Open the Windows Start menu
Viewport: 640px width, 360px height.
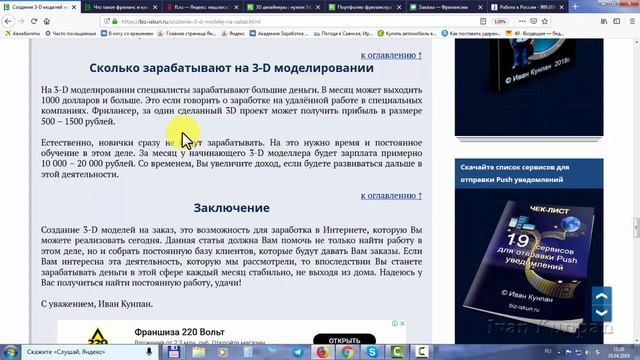(x=10, y=352)
